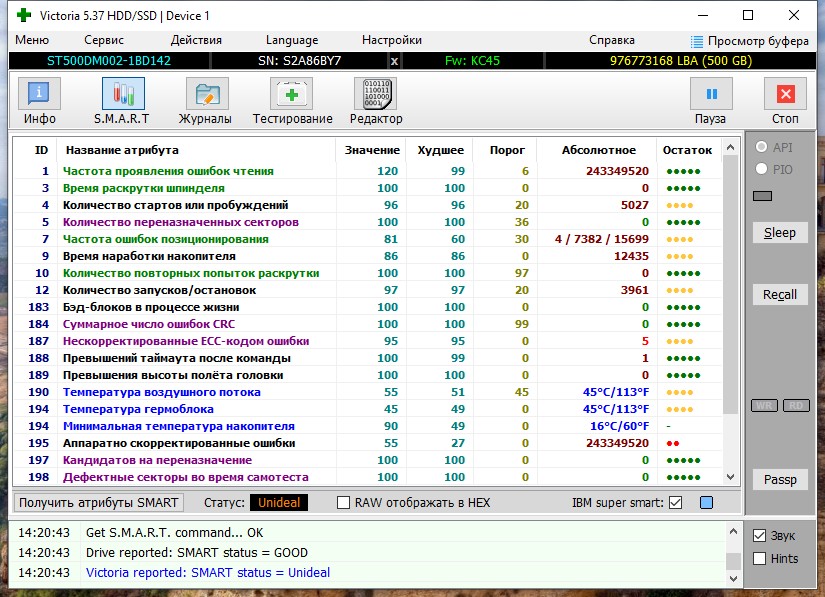Open the Language menu
Image resolution: width=825 pixels, height=597 pixels.
point(292,40)
